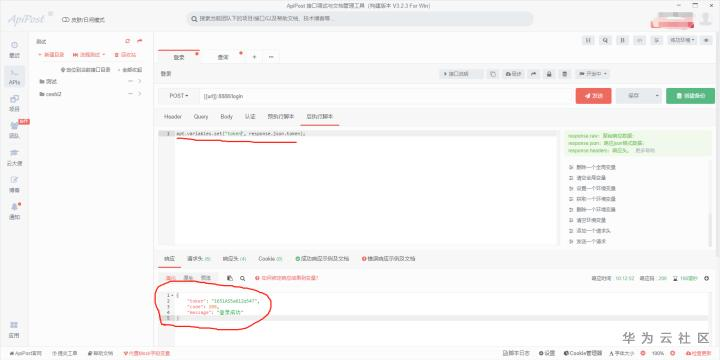Open the 最近 (recent) sidebar section
720x360 pixels.
[14, 50]
